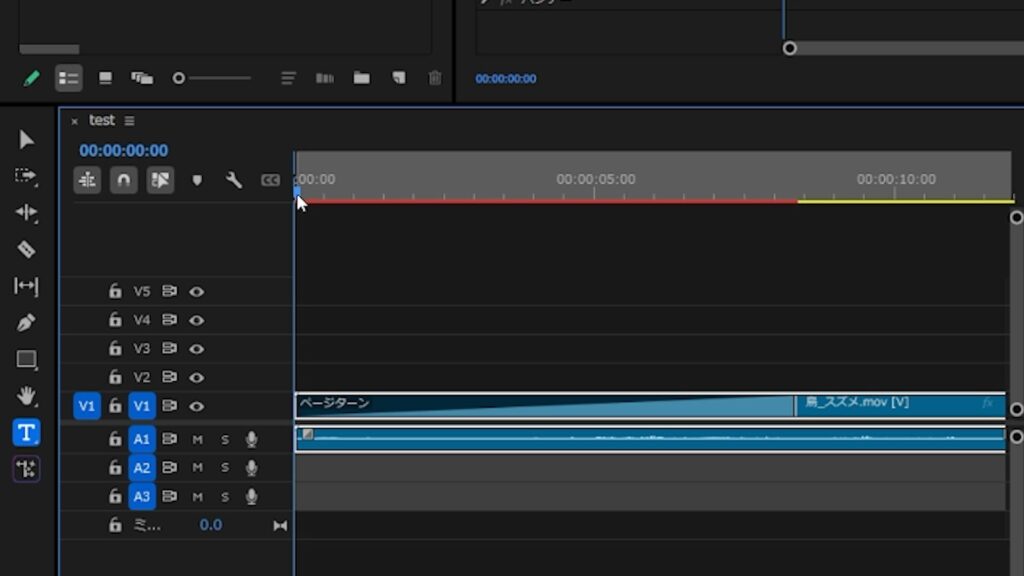Select the Pen tool

(26, 323)
